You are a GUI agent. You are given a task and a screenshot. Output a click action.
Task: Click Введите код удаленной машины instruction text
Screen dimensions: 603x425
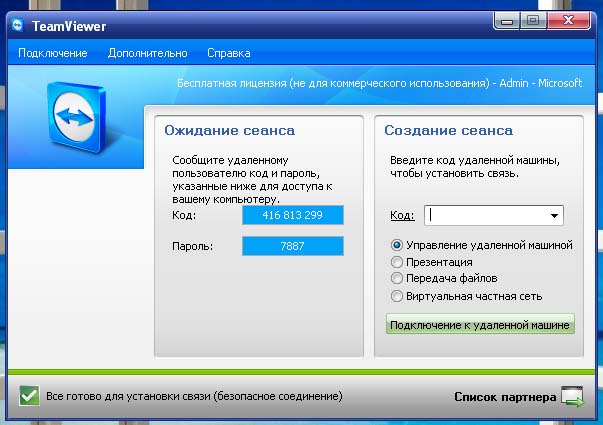pos(475,167)
